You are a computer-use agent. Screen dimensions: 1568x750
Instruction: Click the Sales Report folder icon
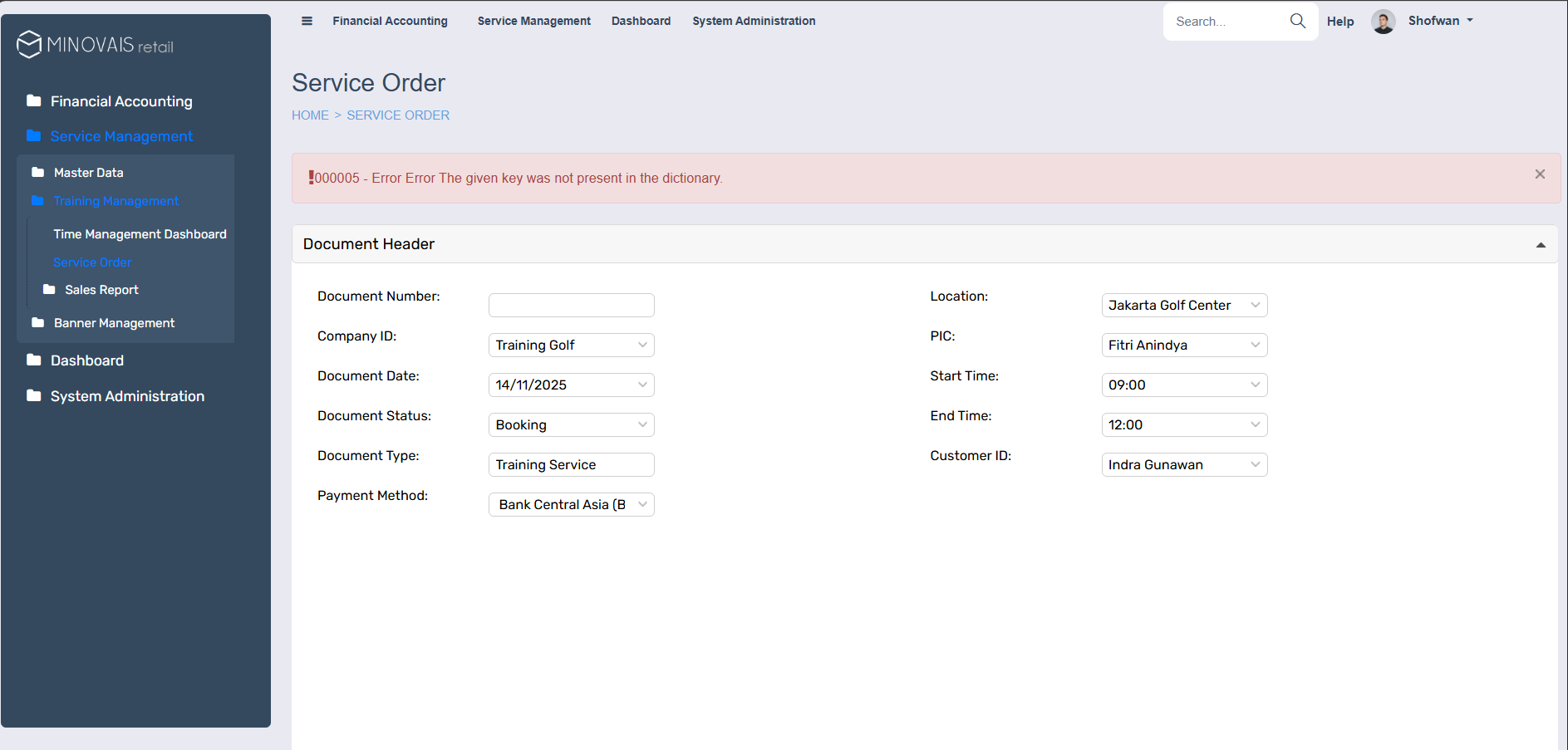pyautogui.click(x=49, y=290)
